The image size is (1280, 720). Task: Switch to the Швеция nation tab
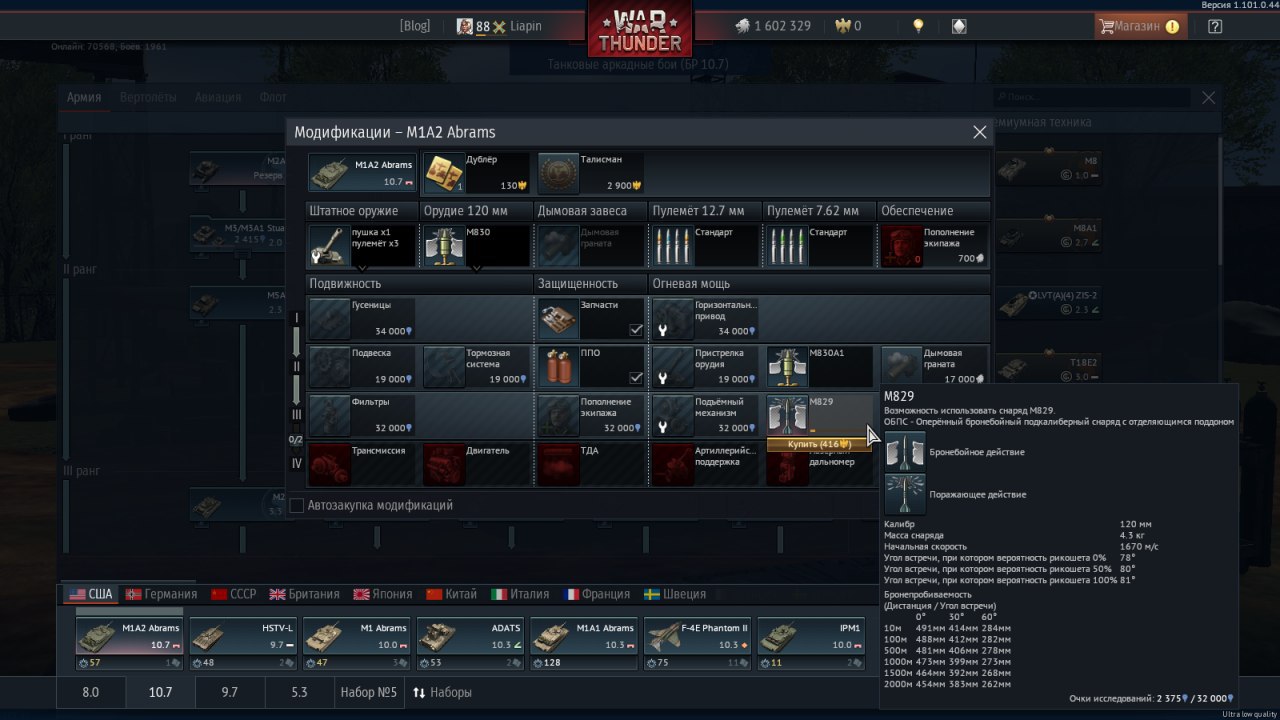tap(675, 594)
